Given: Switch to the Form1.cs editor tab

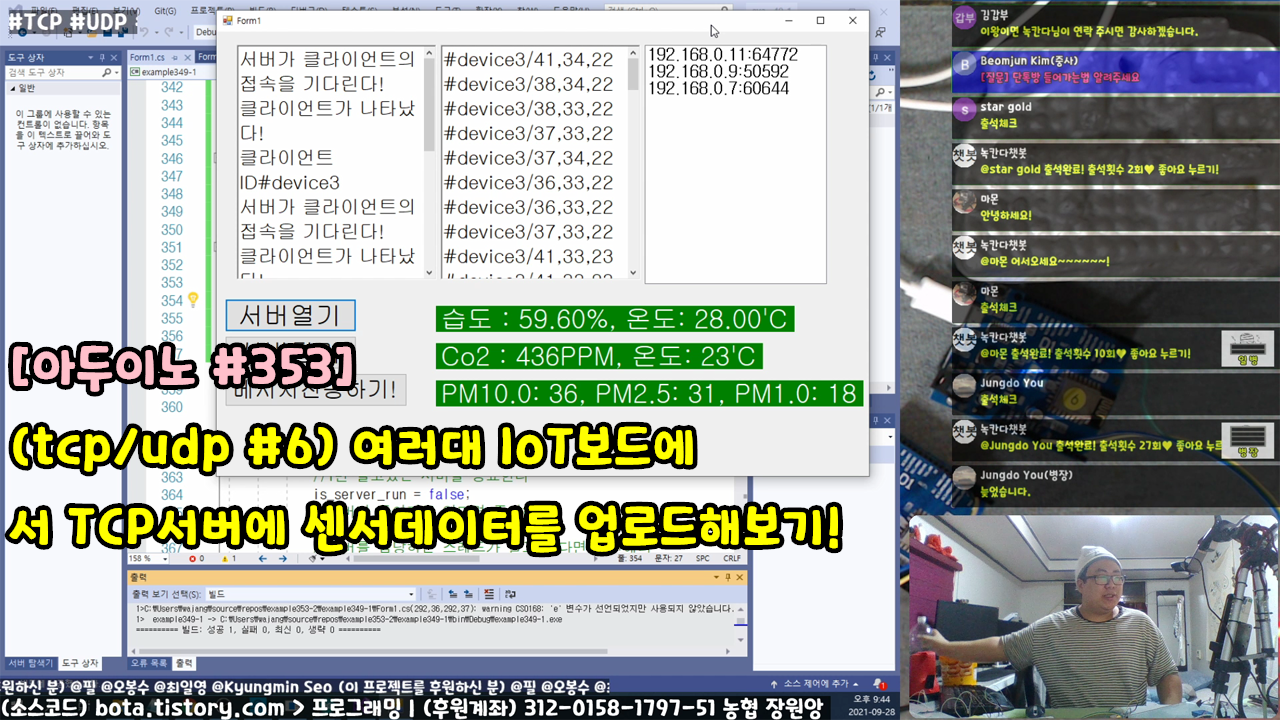Looking at the screenshot, I should coord(148,57).
